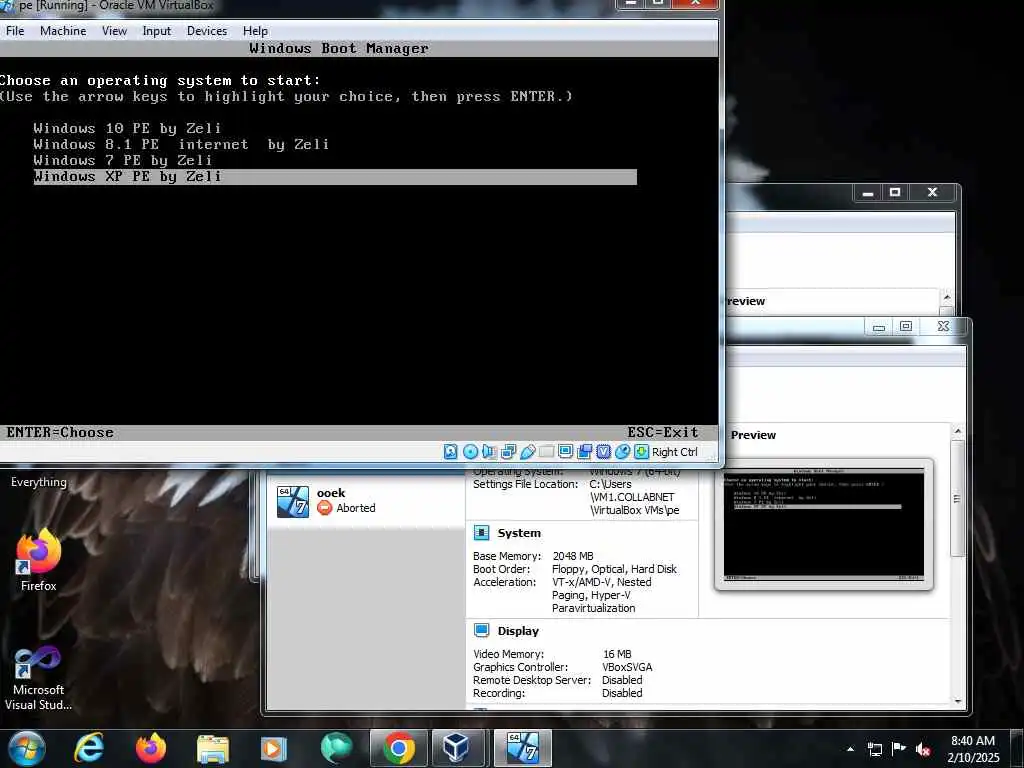Click the hard disk activity status icon

[x=451, y=452]
